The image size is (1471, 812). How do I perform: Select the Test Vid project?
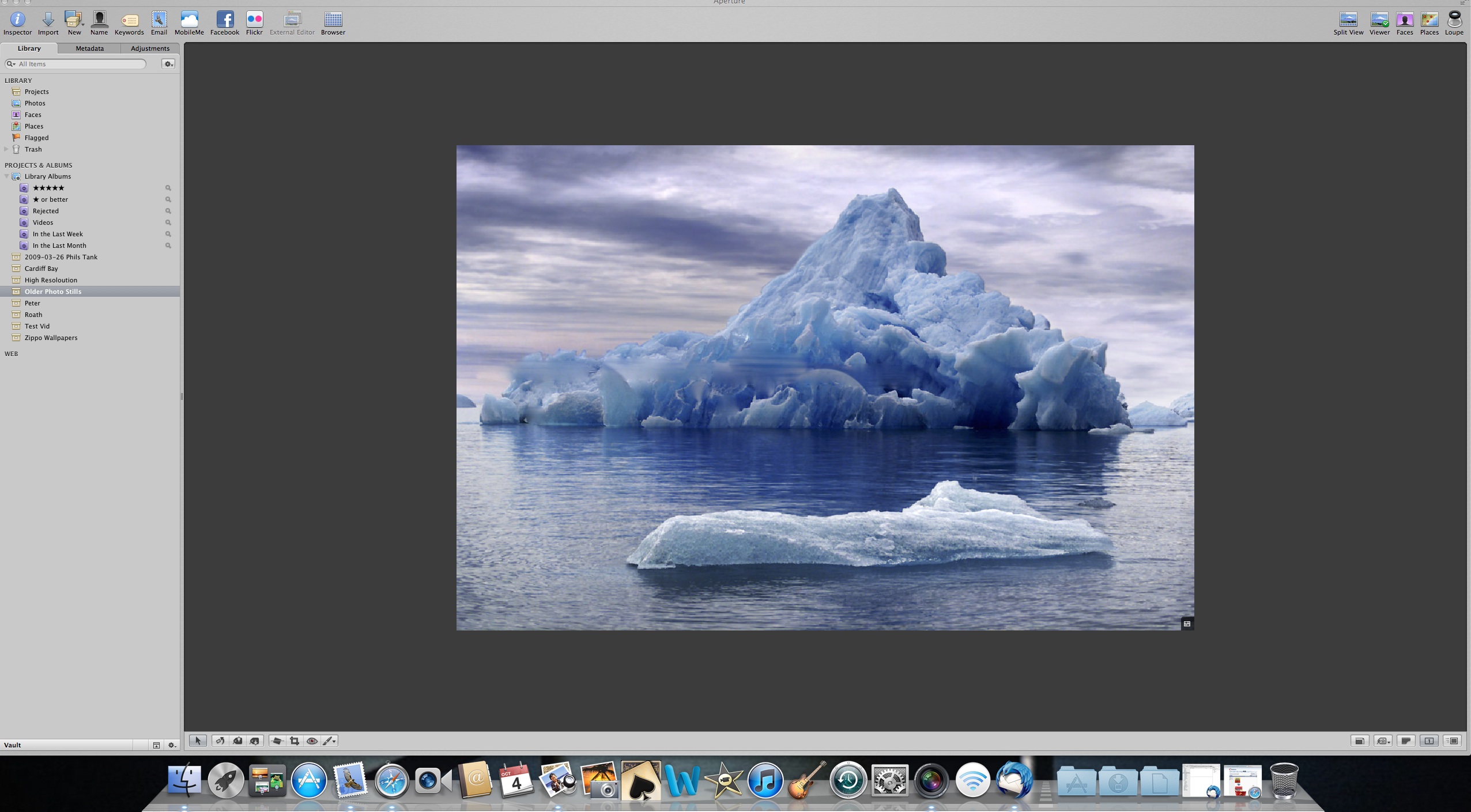point(90,326)
